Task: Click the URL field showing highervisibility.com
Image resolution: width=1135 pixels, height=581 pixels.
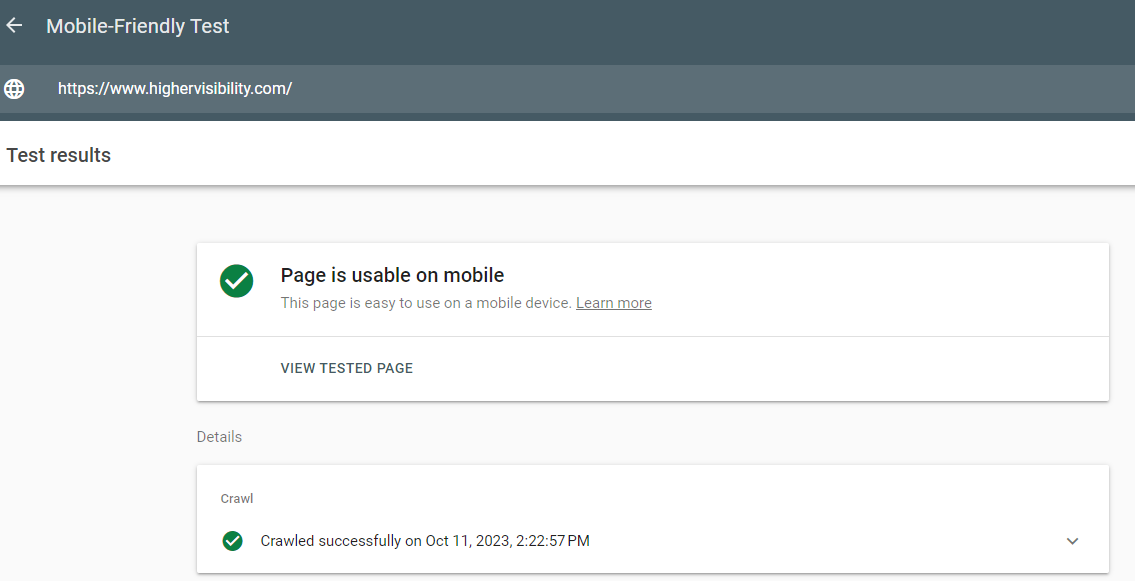Action: point(175,88)
